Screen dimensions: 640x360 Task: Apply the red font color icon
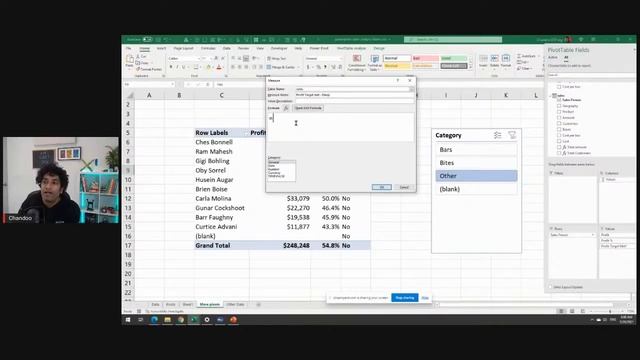tap(219, 67)
